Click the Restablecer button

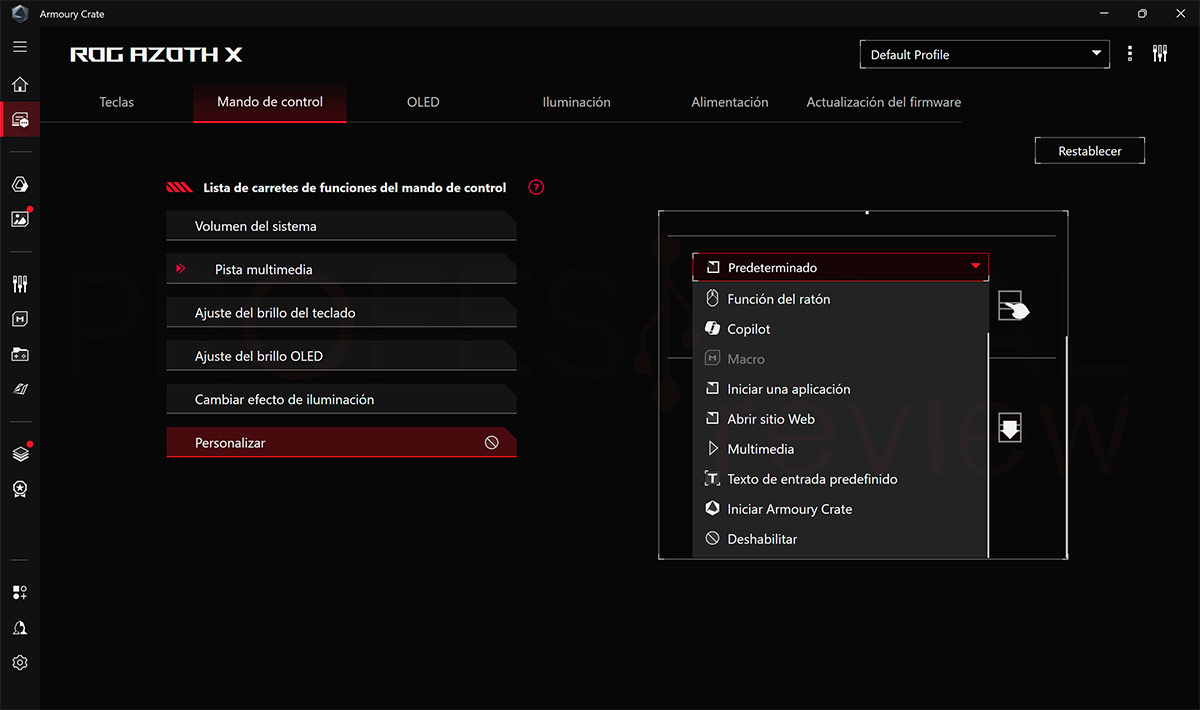click(1090, 151)
